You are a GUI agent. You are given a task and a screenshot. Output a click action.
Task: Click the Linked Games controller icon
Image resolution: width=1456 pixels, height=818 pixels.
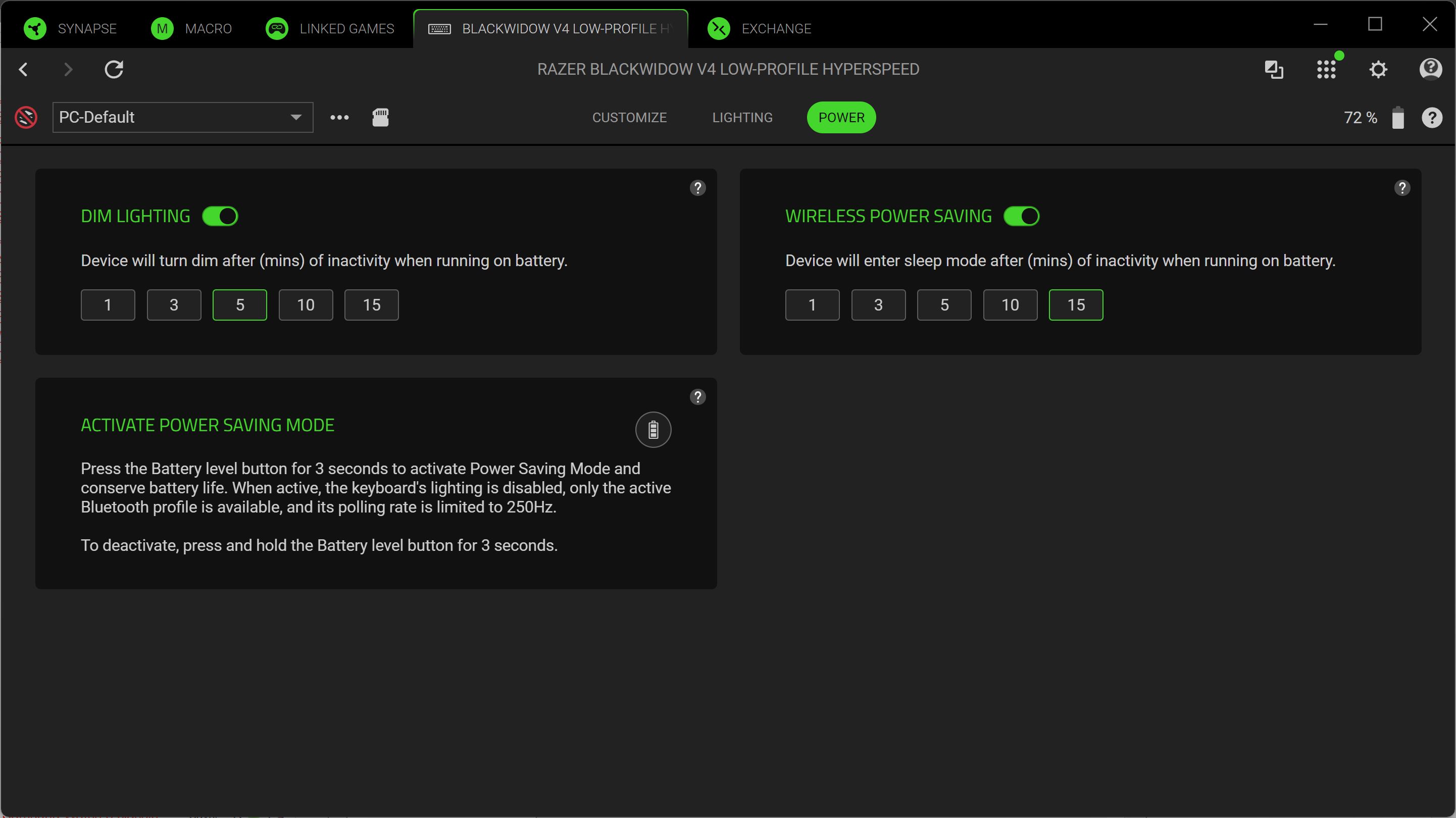(x=277, y=28)
